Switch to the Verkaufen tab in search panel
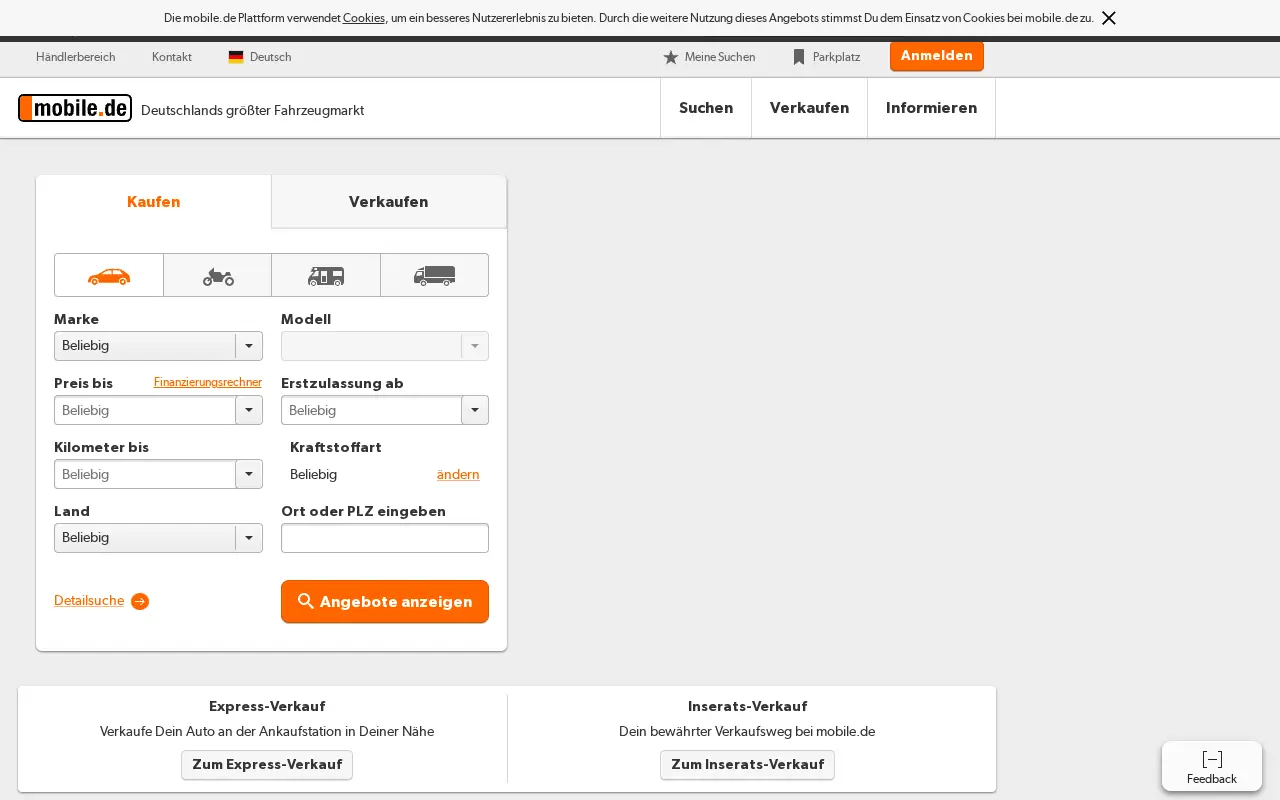The image size is (1280, 800). click(x=389, y=202)
